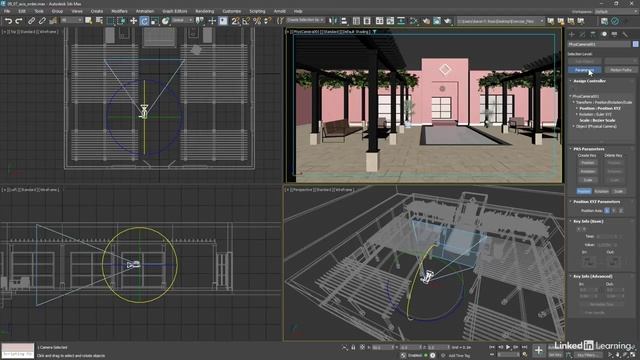Activate the PhysCamera001 viewport label
This screenshot has height=360, width=640.
point(304,31)
